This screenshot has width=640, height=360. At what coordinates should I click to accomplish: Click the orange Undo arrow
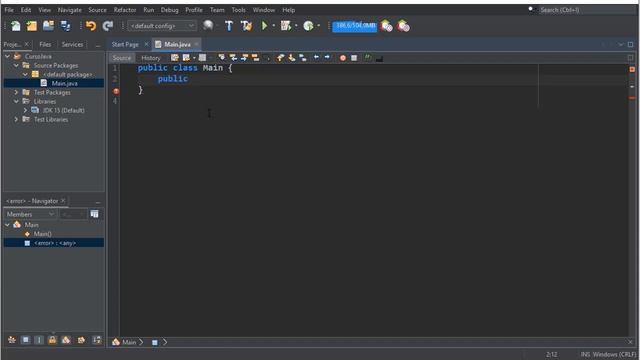pos(91,26)
